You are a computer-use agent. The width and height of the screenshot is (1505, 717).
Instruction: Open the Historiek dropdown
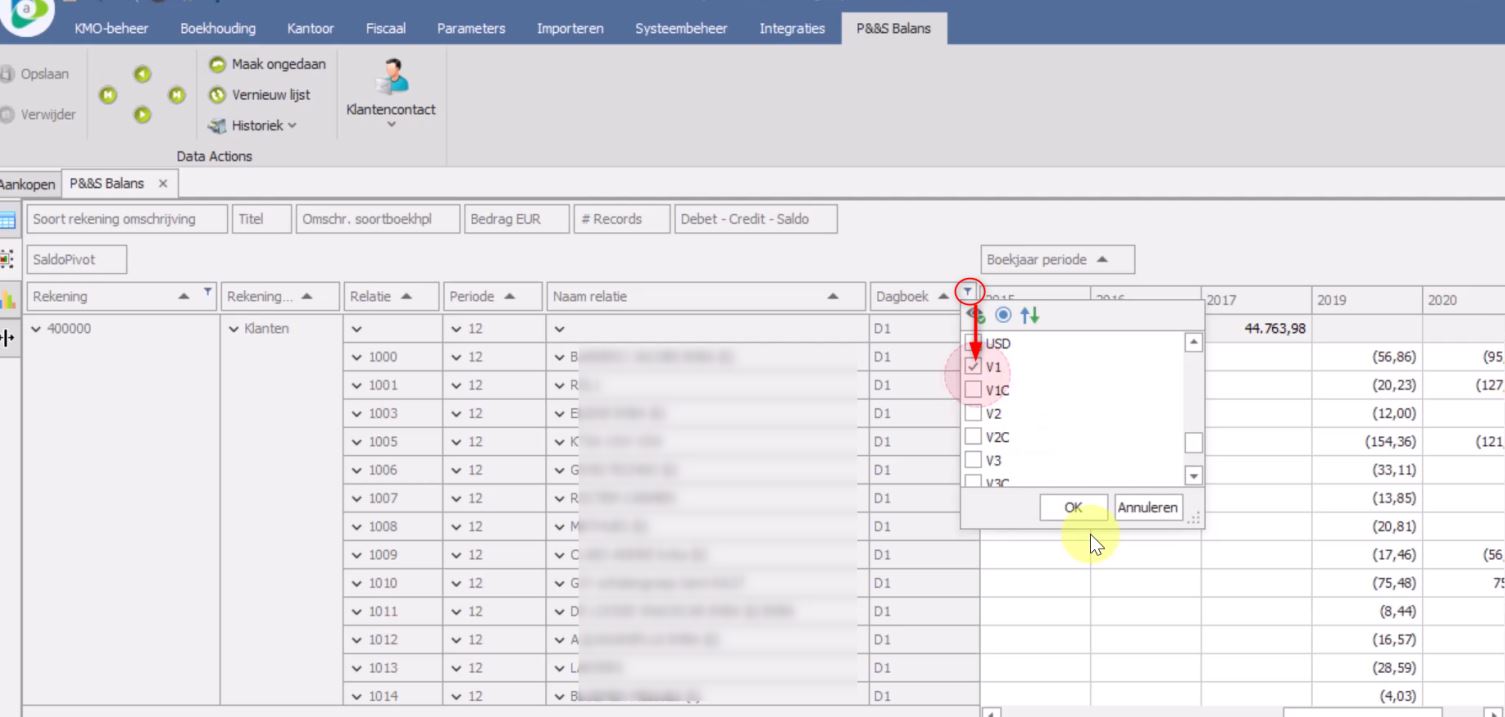(253, 126)
